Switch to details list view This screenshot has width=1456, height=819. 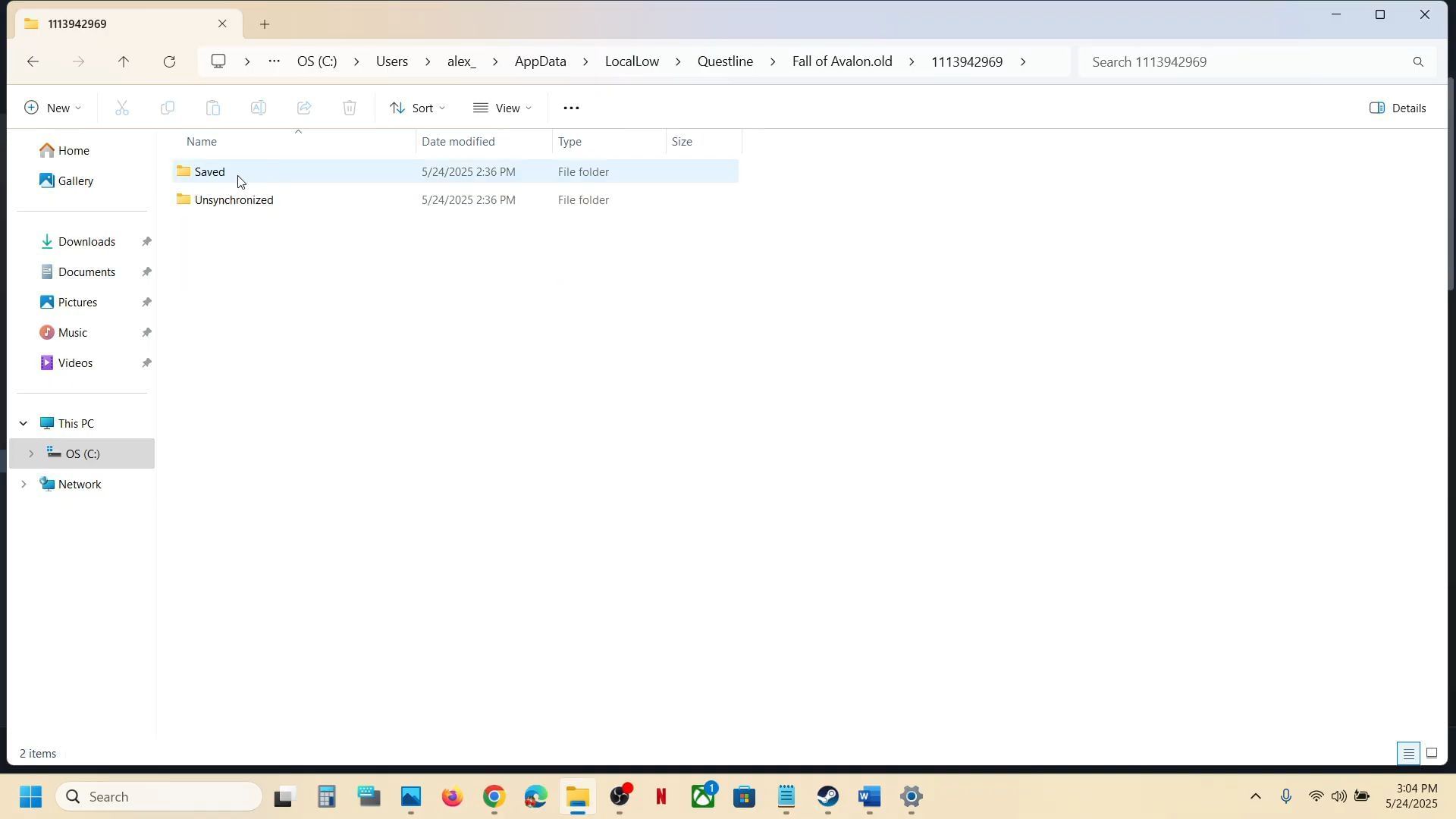click(1408, 754)
